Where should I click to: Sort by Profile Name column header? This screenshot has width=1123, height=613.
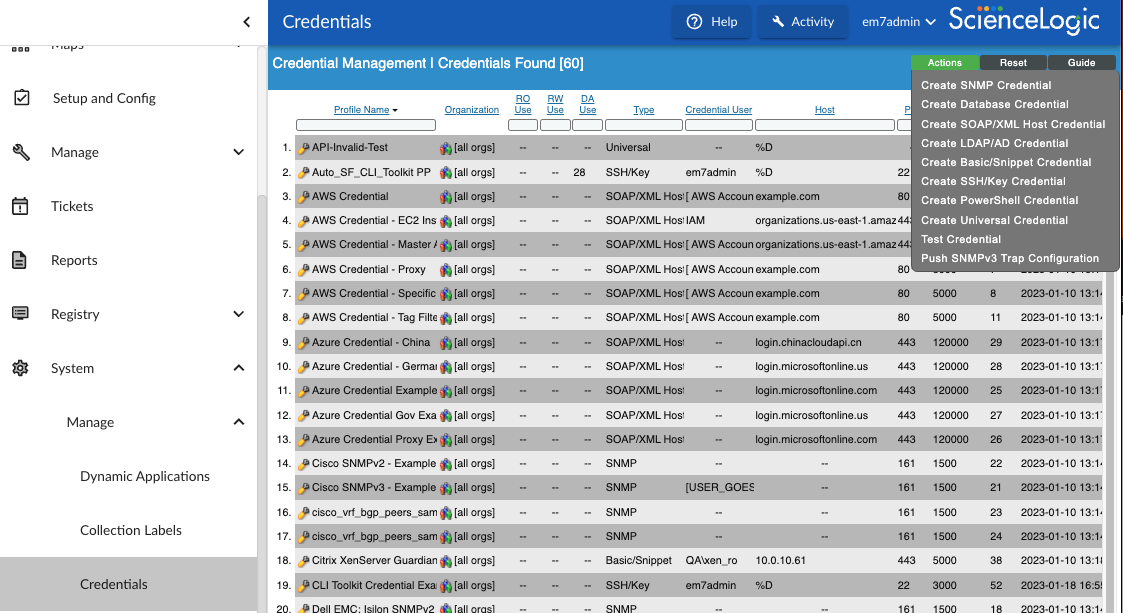click(361, 110)
